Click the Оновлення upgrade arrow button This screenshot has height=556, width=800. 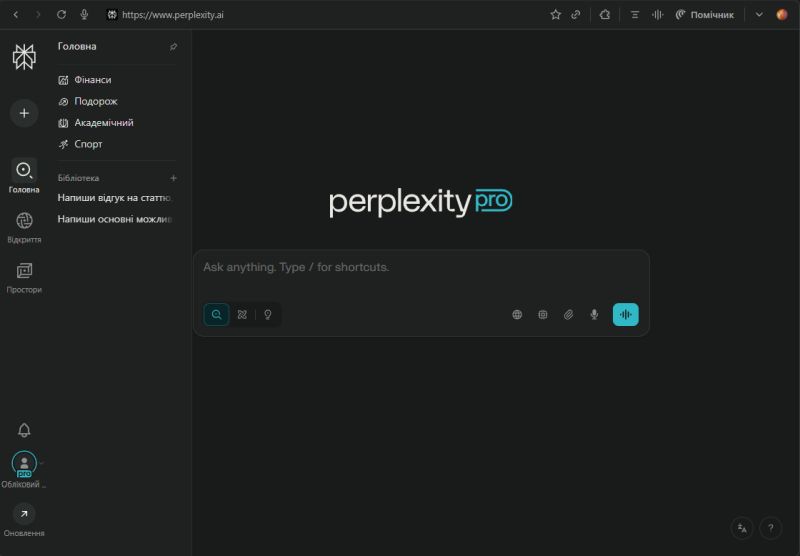(24, 514)
